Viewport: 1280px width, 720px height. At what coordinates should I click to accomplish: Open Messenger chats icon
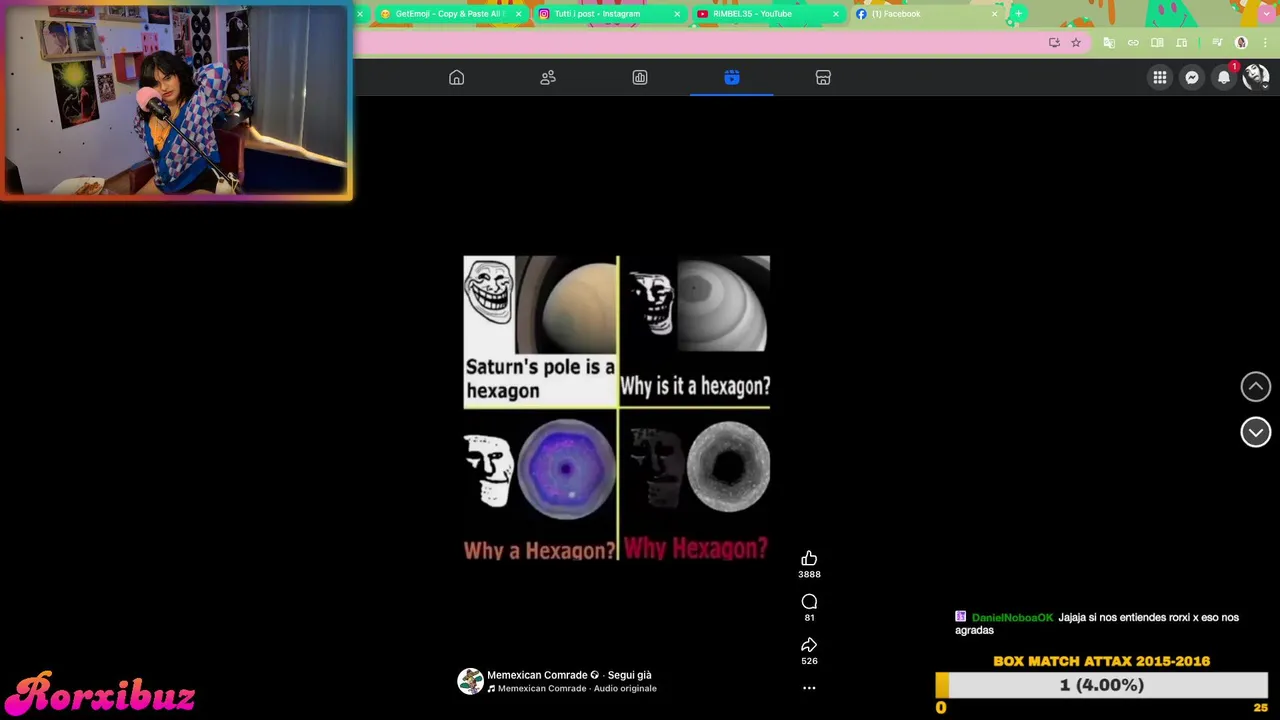[1192, 77]
